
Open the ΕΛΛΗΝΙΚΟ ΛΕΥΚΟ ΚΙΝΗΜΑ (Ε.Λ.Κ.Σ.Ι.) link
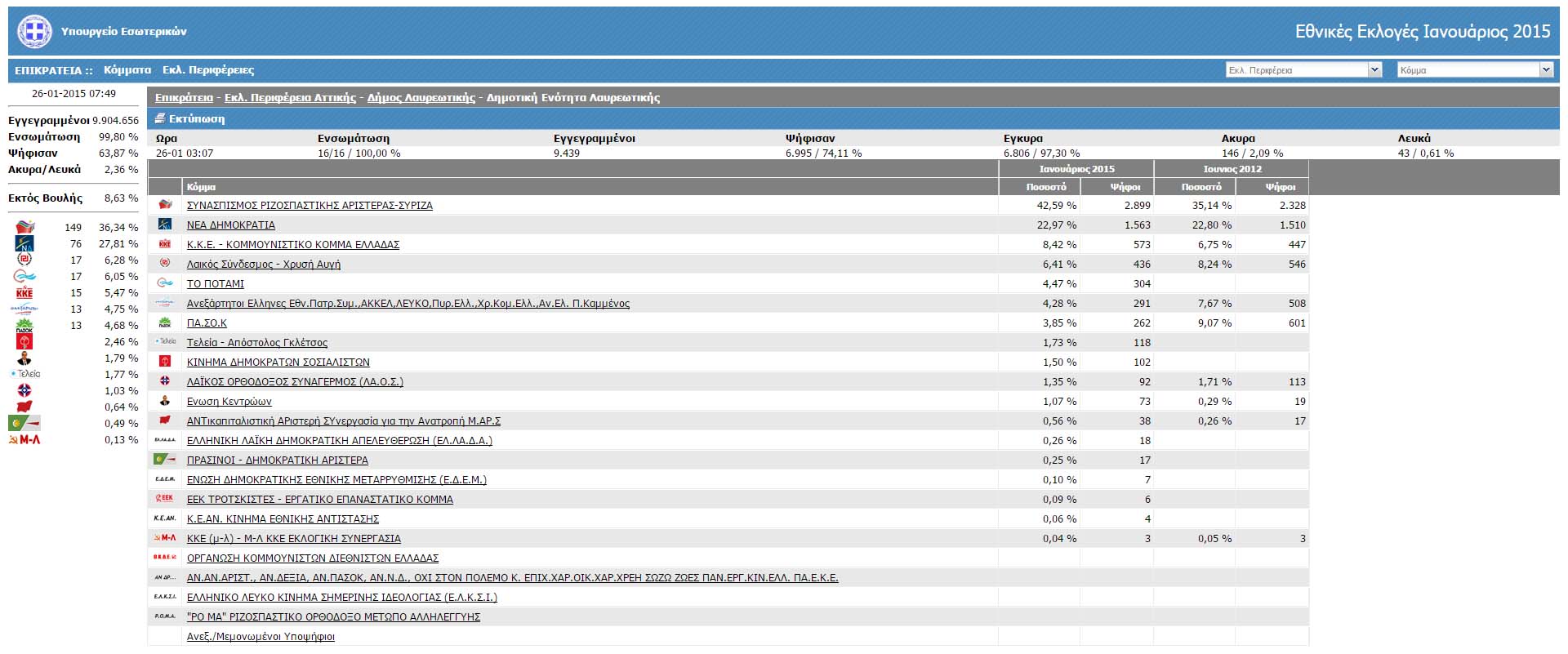click(342, 598)
